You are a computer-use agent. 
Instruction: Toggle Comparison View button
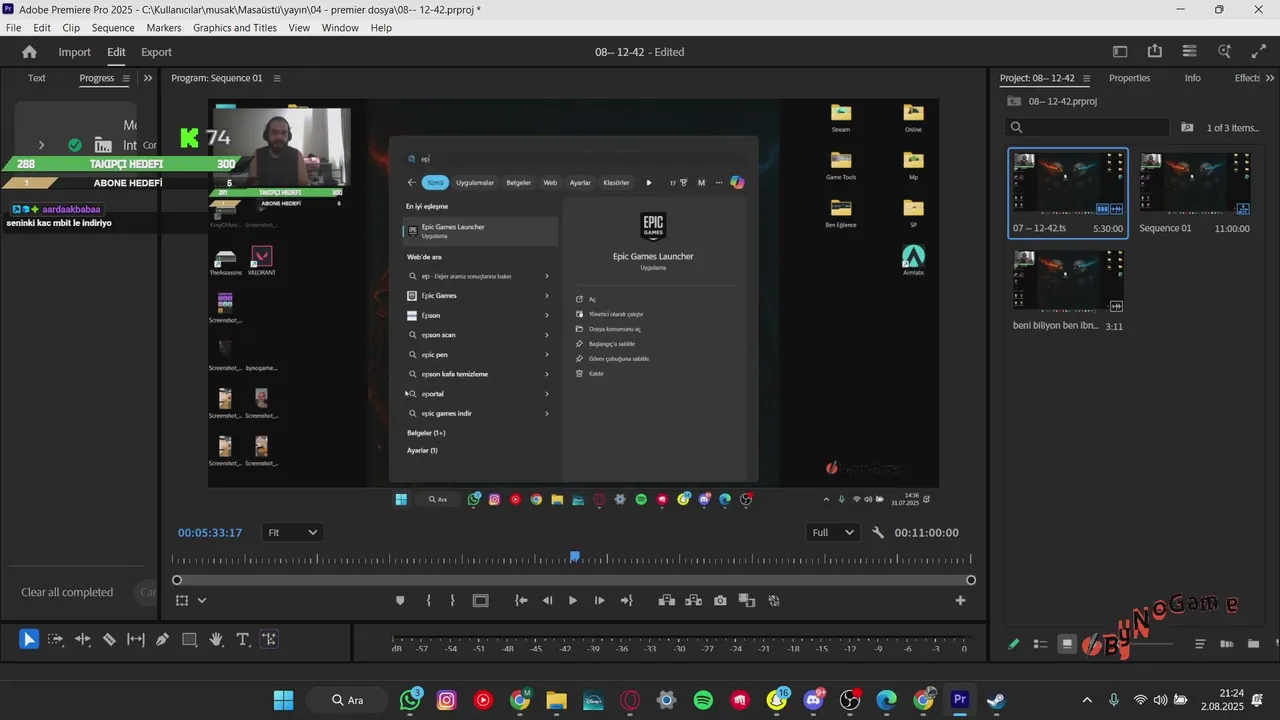pyautogui.click(x=747, y=600)
